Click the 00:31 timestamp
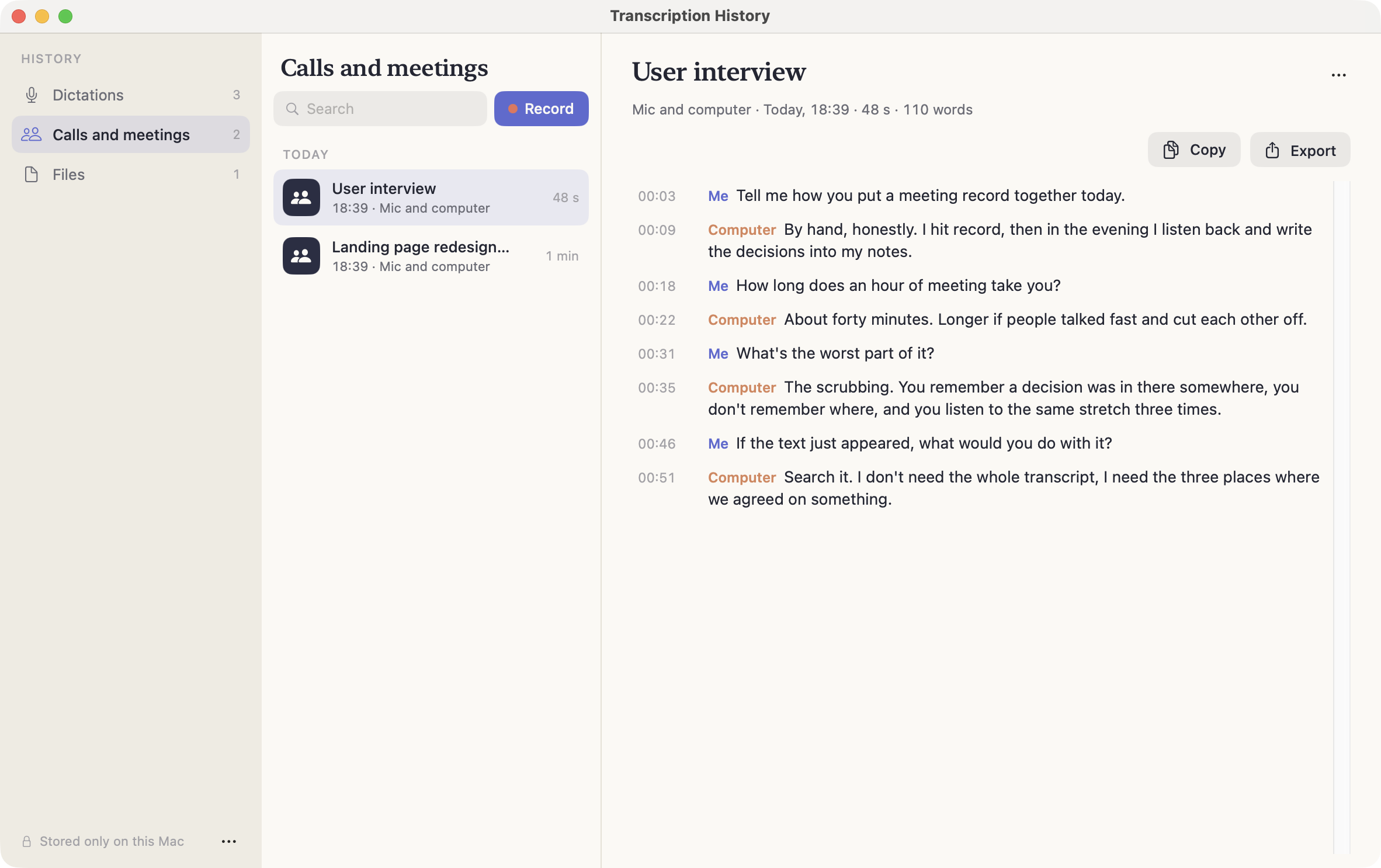Image resolution: width=1381 pixels, height=868 pixels. coord(657,353)
